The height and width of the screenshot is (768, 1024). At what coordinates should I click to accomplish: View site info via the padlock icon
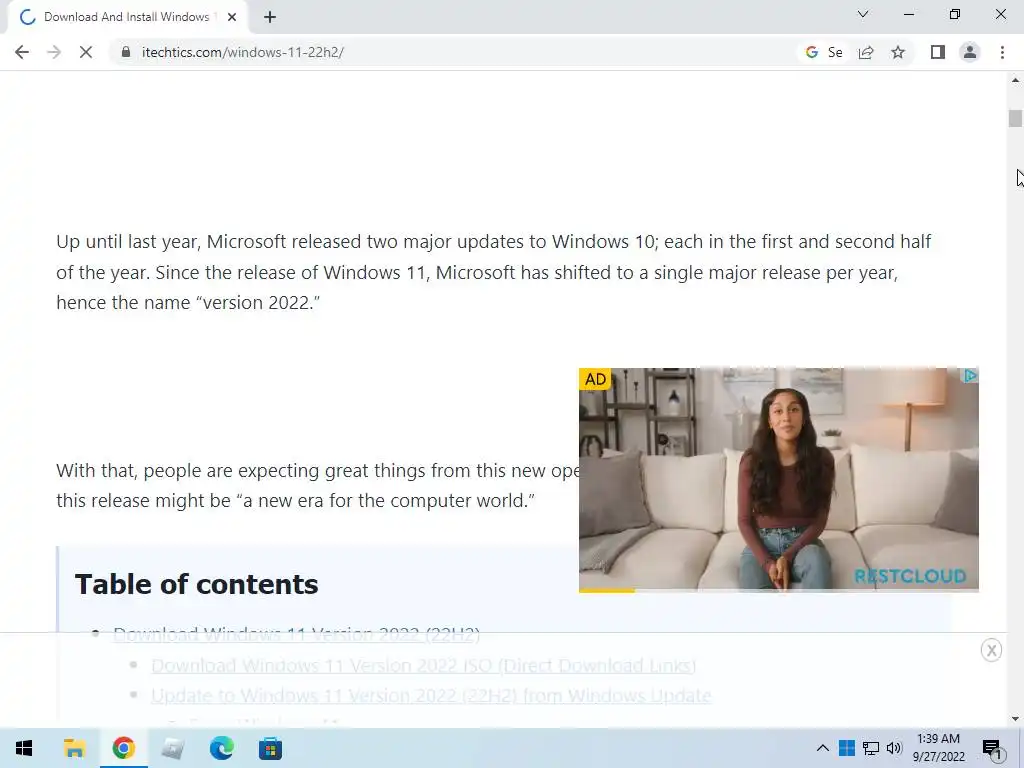pyautogui.click(x=125, y=52)
